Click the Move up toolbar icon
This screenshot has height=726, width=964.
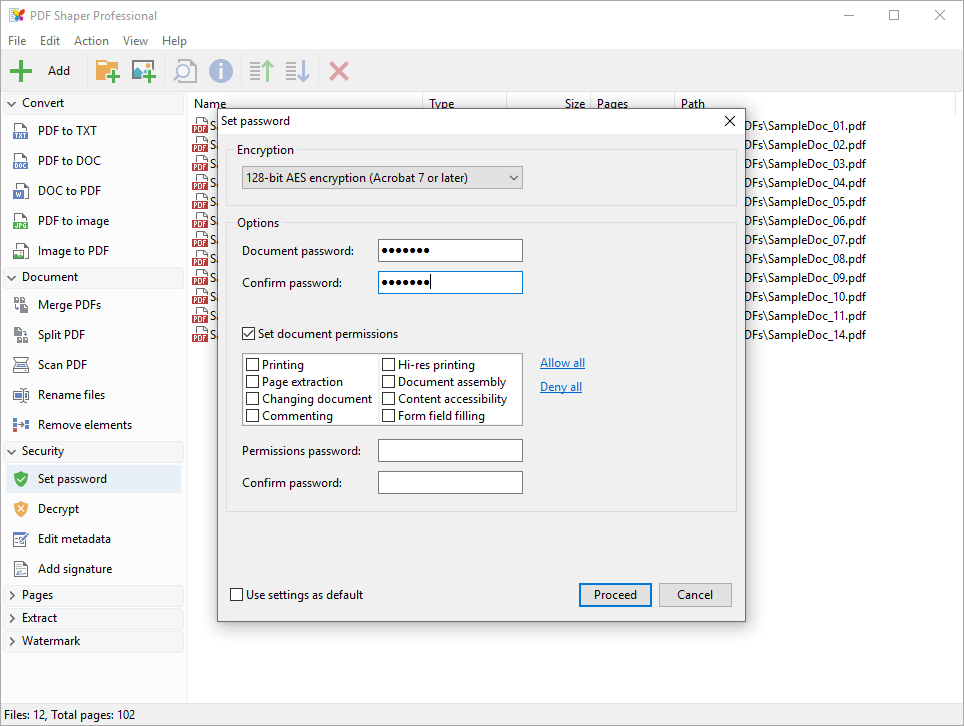tap(261, 71)
